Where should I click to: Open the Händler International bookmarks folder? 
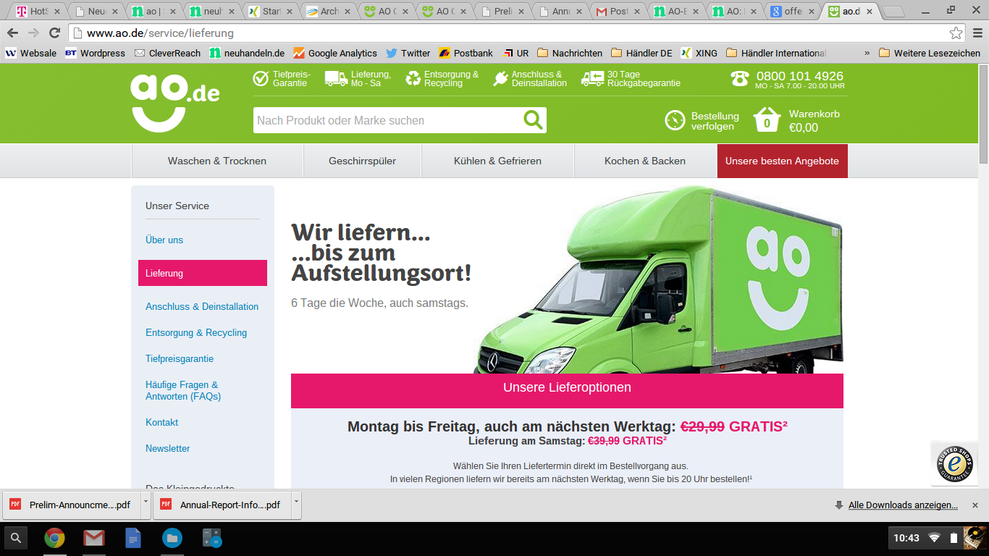click(x=776, y=53)
